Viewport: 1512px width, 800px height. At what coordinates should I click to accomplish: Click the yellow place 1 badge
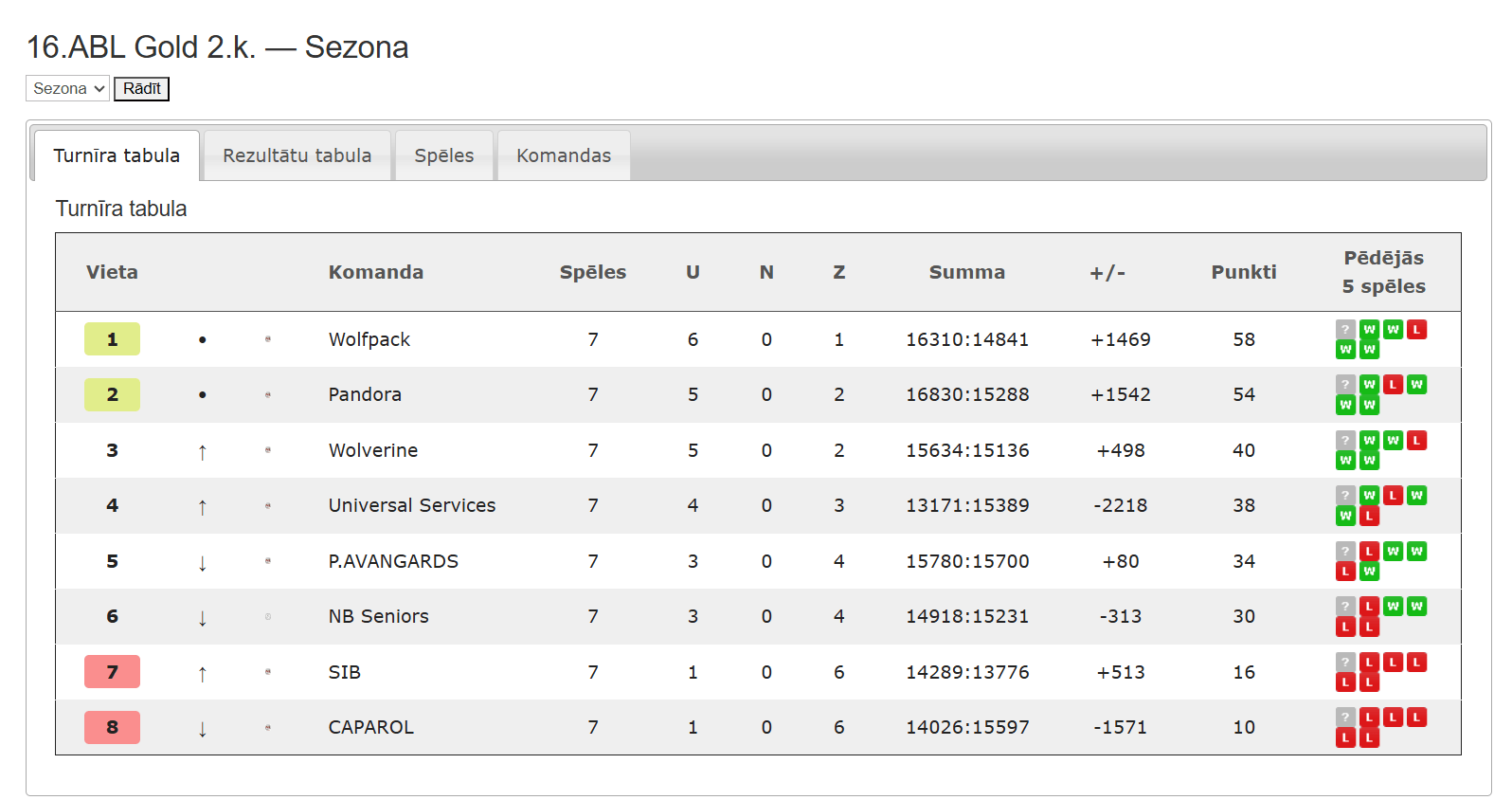[x=113, y=339]
